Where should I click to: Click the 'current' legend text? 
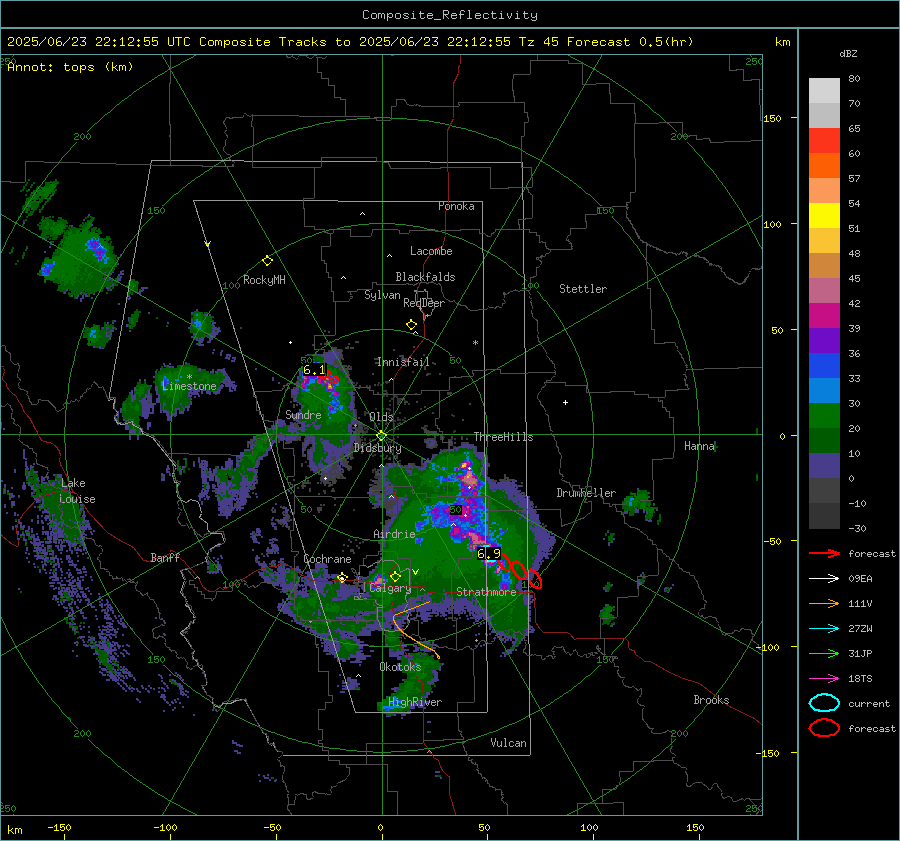(x=869, y=704)
